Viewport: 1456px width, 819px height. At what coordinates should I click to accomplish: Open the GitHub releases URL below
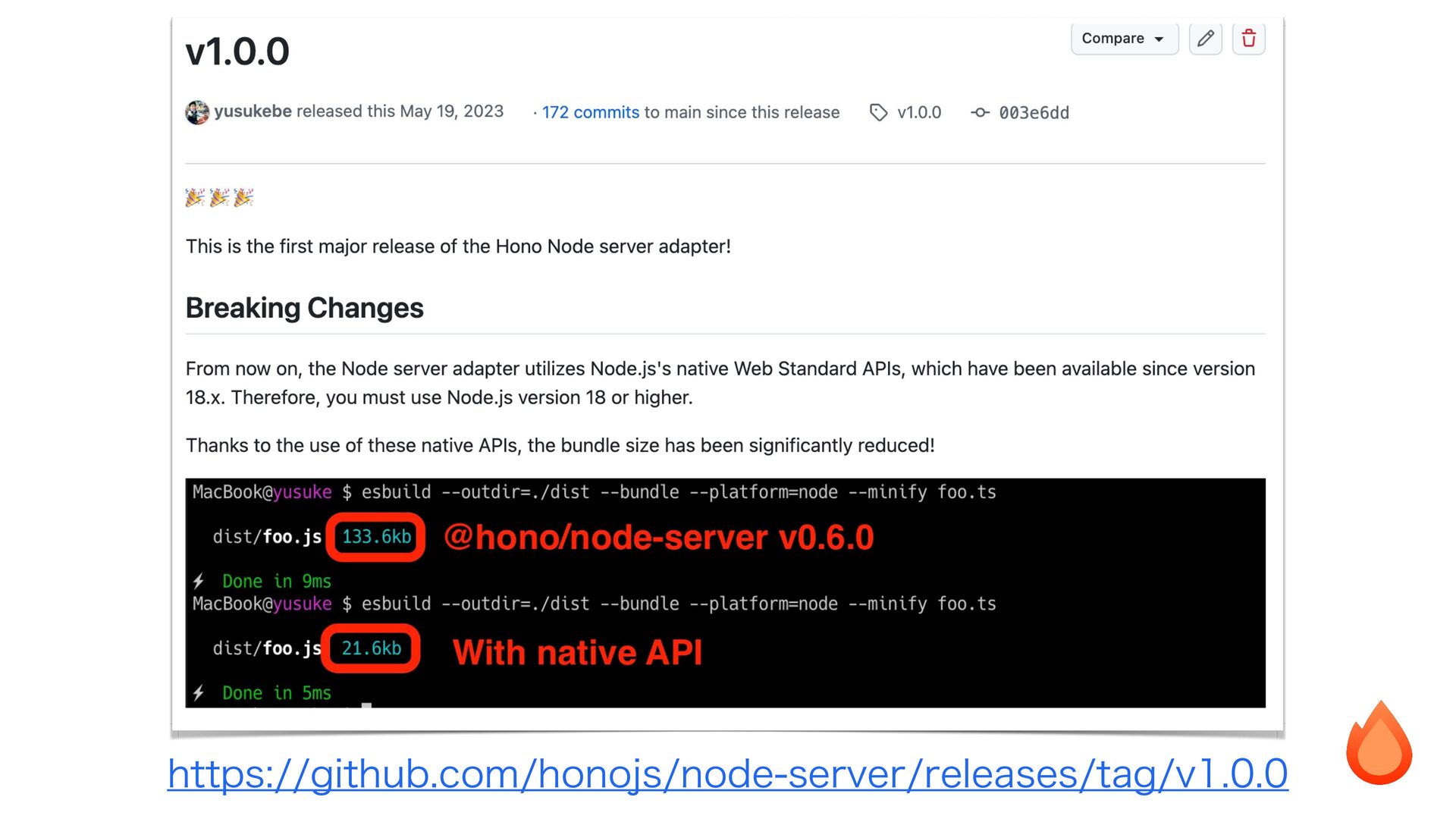pyautogui.click(x=727, y=773)
